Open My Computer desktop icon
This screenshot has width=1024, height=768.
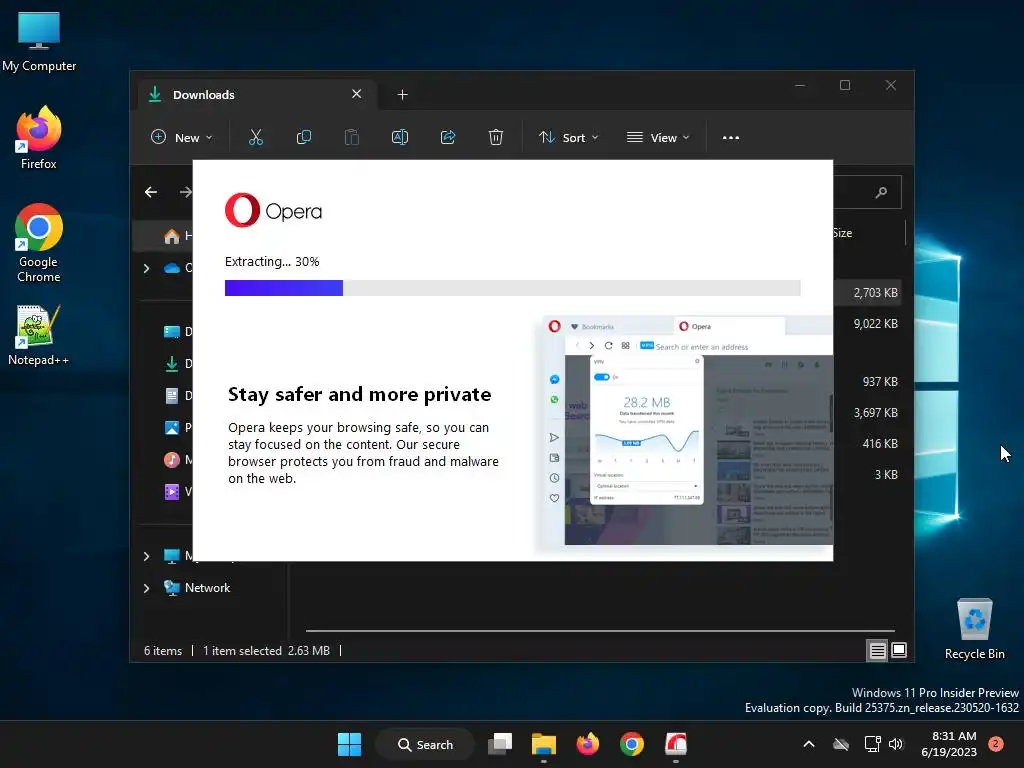click(39, 42)
